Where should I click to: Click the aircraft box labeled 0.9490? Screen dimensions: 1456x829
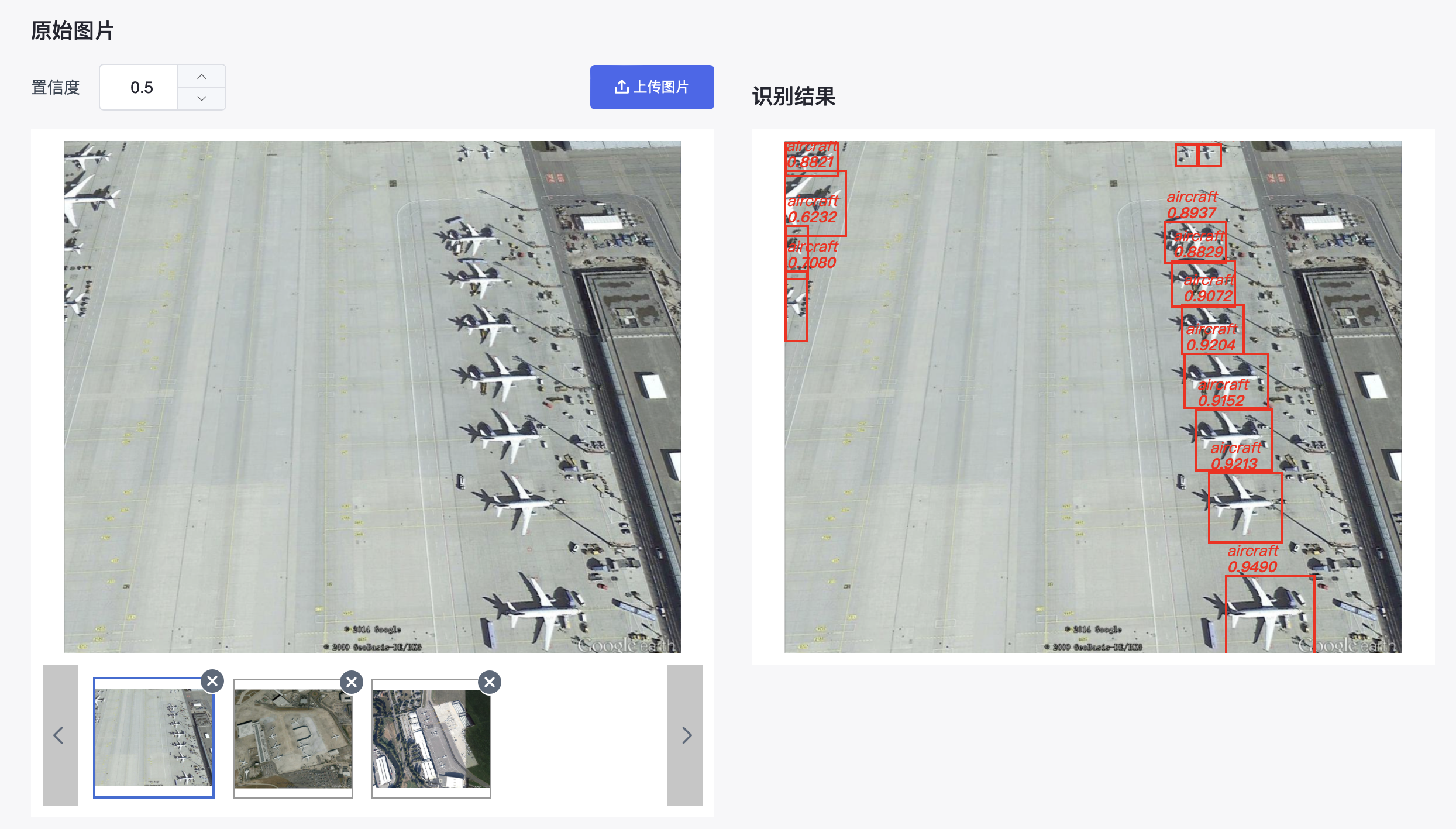(1270, 614)
